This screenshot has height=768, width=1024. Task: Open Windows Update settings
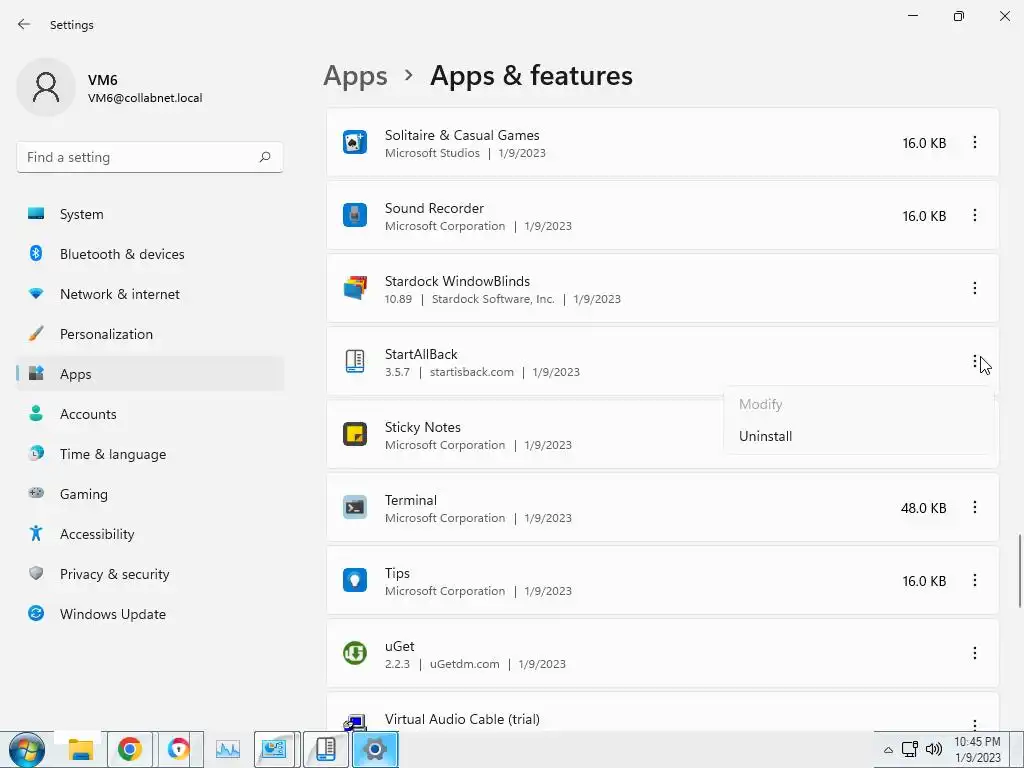(x=150, y=614)
